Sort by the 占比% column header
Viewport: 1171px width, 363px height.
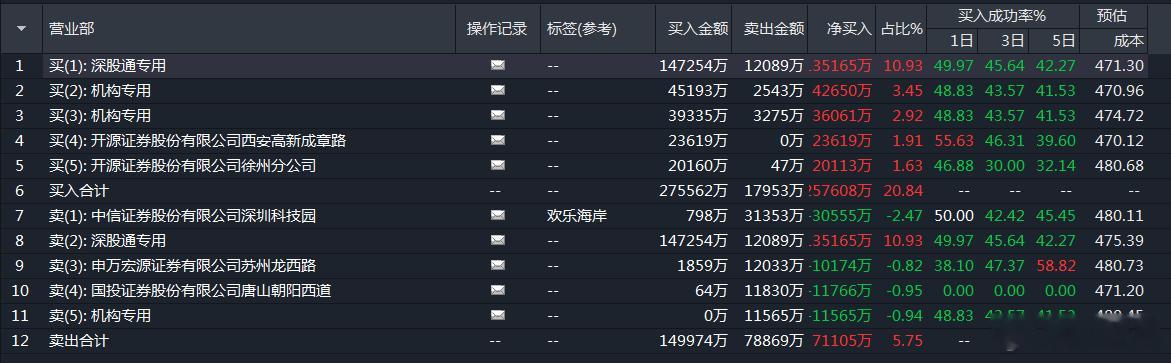(901, 29)
